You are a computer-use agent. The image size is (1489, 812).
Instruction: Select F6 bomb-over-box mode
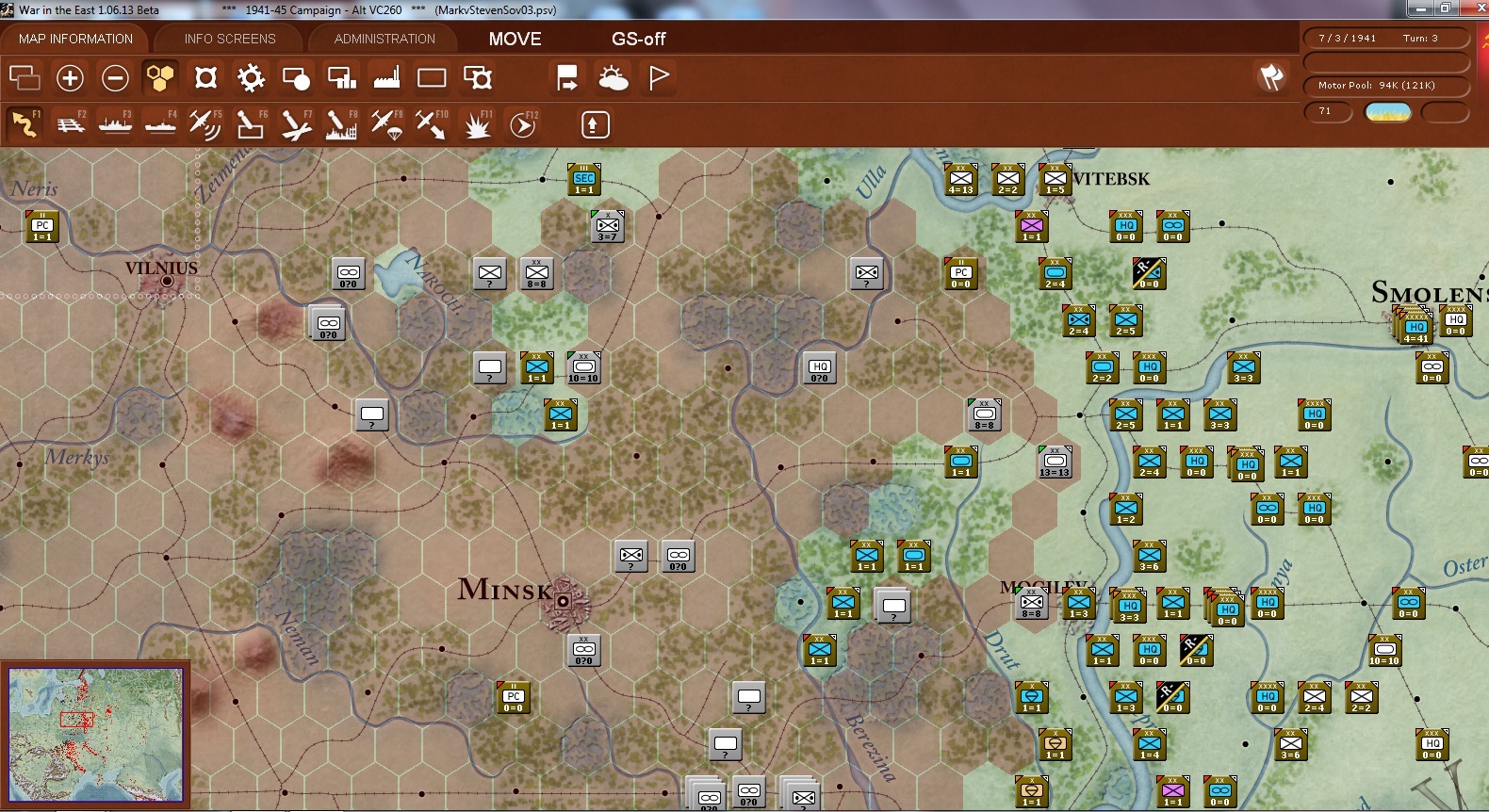251,123
